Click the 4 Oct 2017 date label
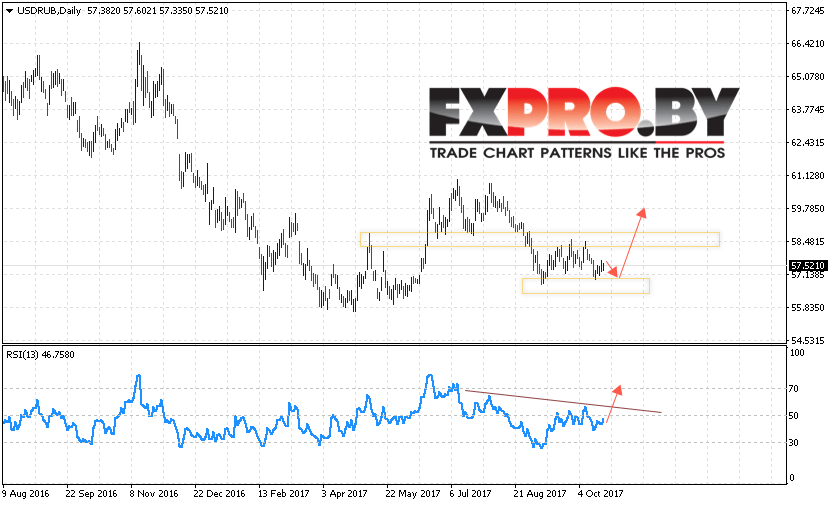This screenshot has height=505, width=829. (600, 493)
